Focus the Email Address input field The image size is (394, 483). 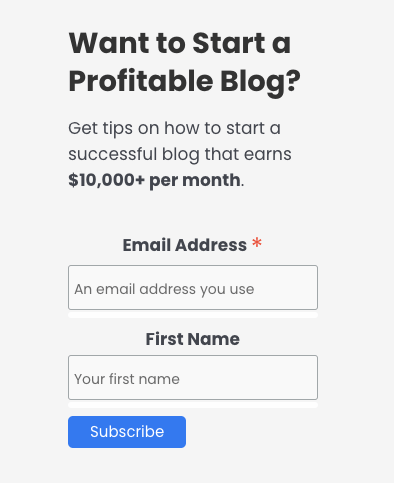(x=193, y=287)
